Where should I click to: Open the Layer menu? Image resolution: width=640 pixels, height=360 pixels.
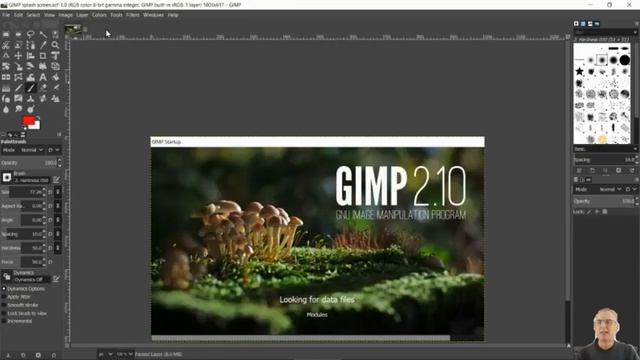pos(82,15)
